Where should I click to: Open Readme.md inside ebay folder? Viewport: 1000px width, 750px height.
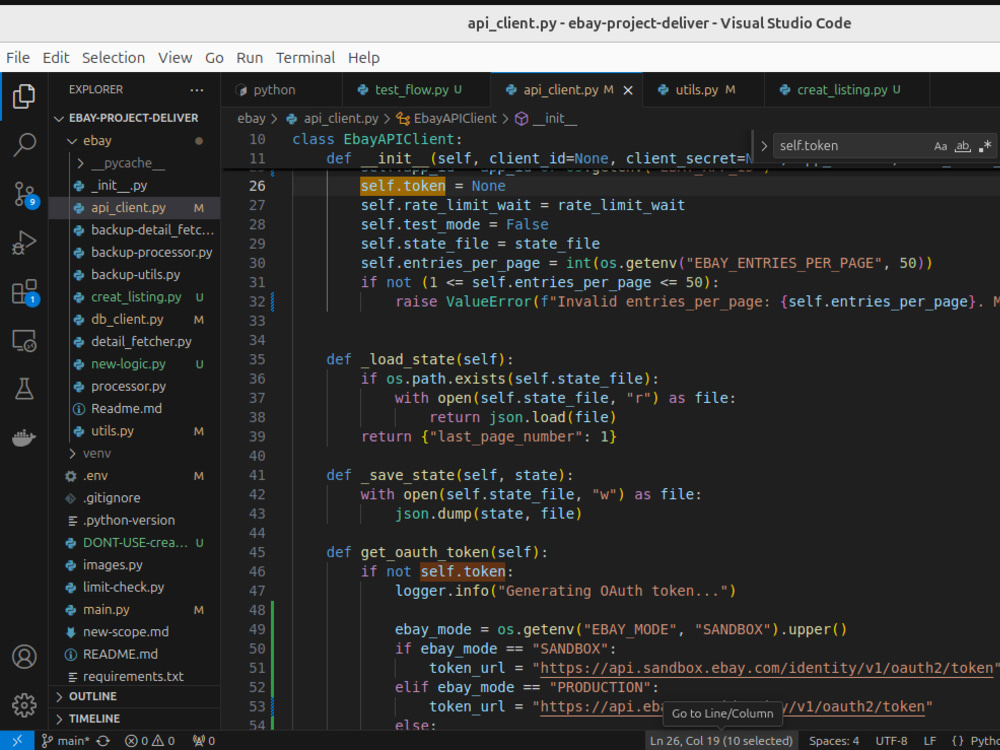126,409
